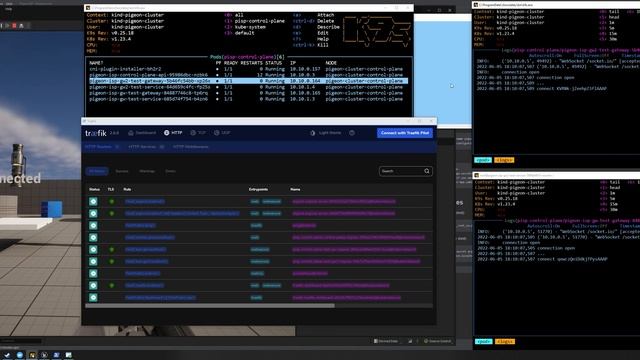640x360 pixels.
Task: Click status icon of second router row
Action: point(93,213)
